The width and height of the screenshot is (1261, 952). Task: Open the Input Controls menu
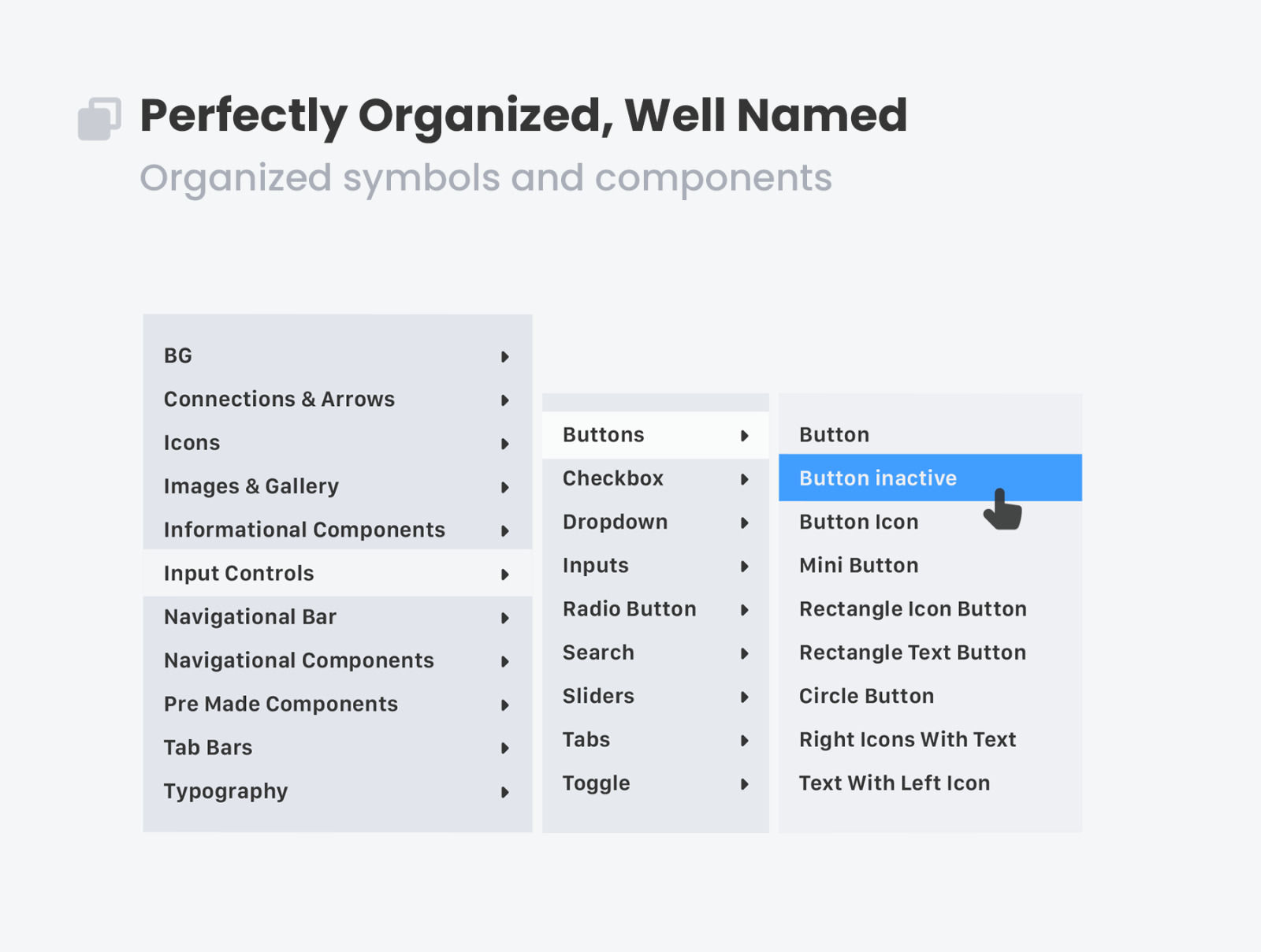(237, 573)
